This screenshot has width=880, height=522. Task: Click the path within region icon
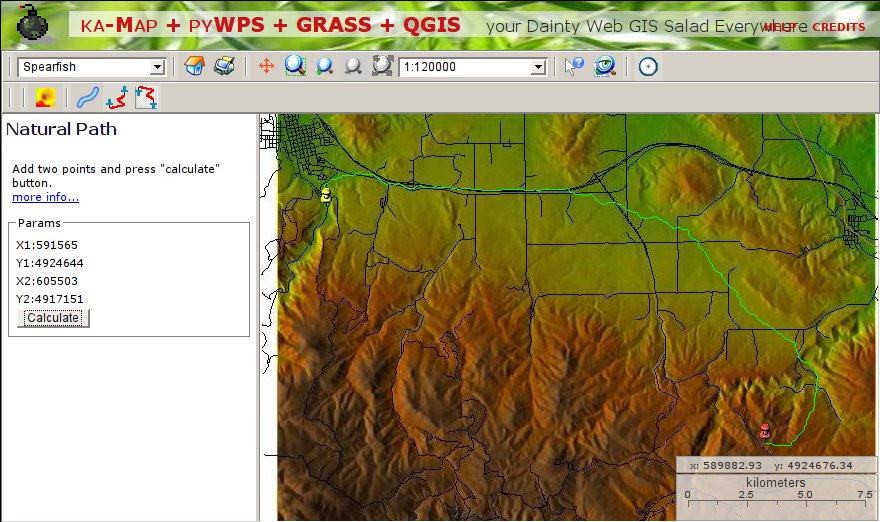(146, 98)
